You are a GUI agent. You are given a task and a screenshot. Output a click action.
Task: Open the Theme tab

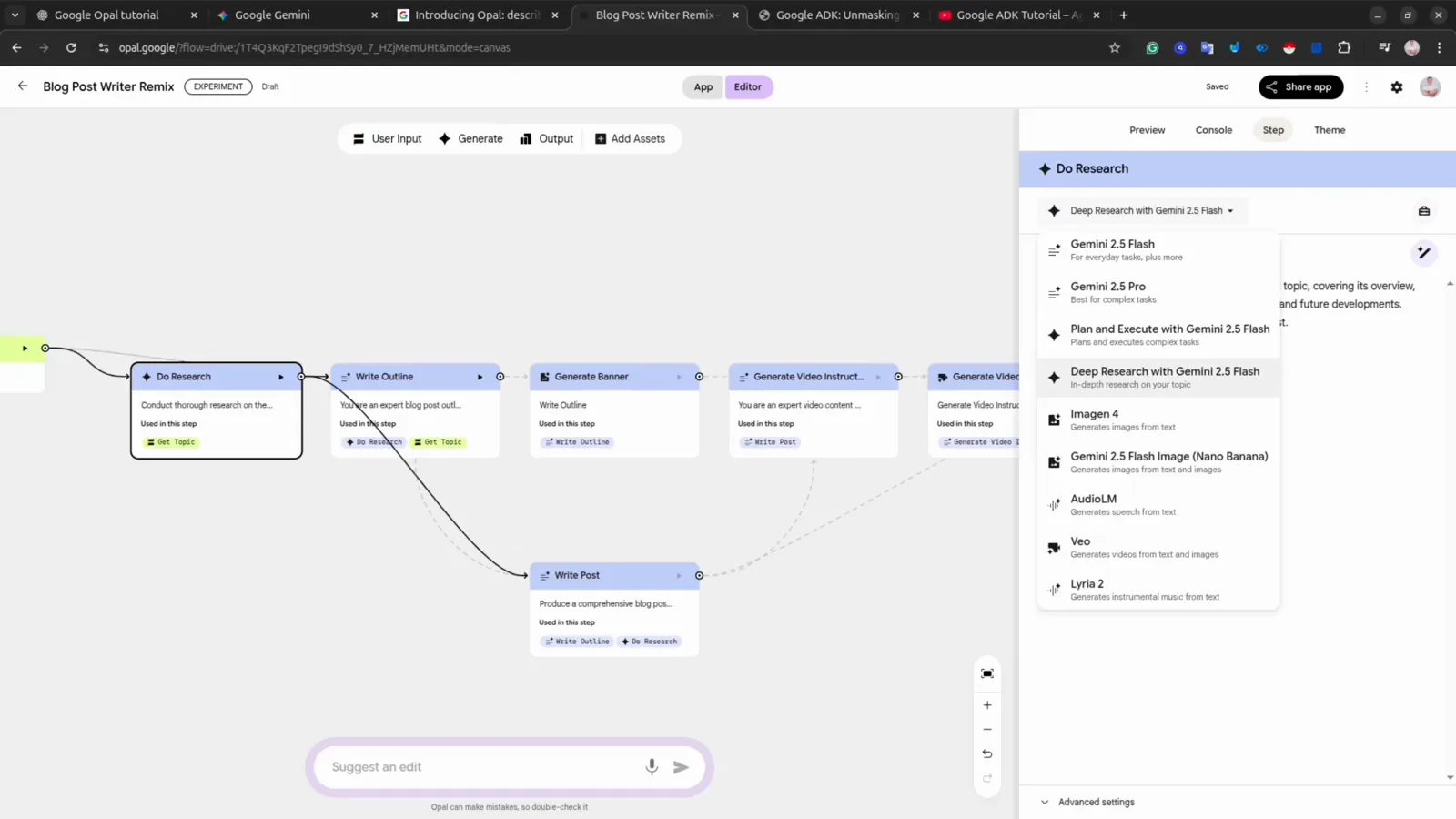coord(1330,130)
